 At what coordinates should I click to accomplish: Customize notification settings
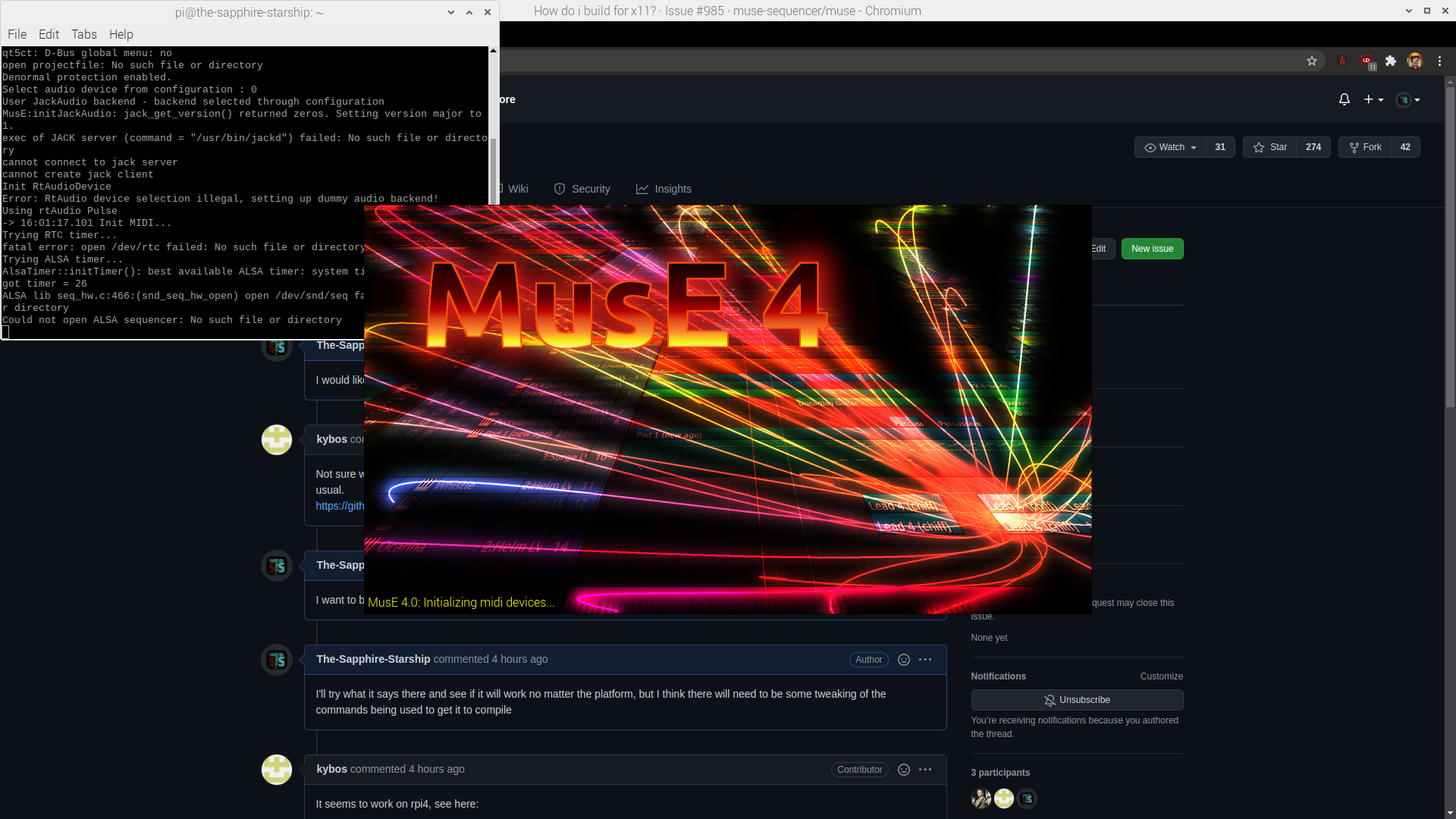point(1162,676)
